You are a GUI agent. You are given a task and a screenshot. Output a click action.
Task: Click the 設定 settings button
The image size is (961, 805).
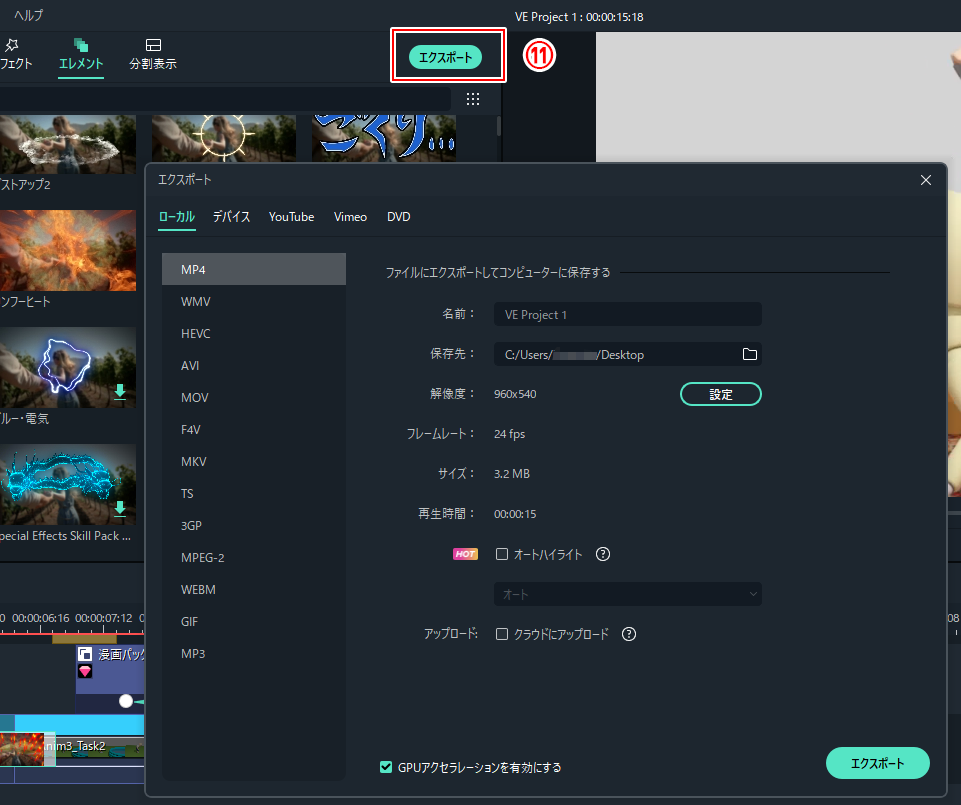[x=720, y=394]
